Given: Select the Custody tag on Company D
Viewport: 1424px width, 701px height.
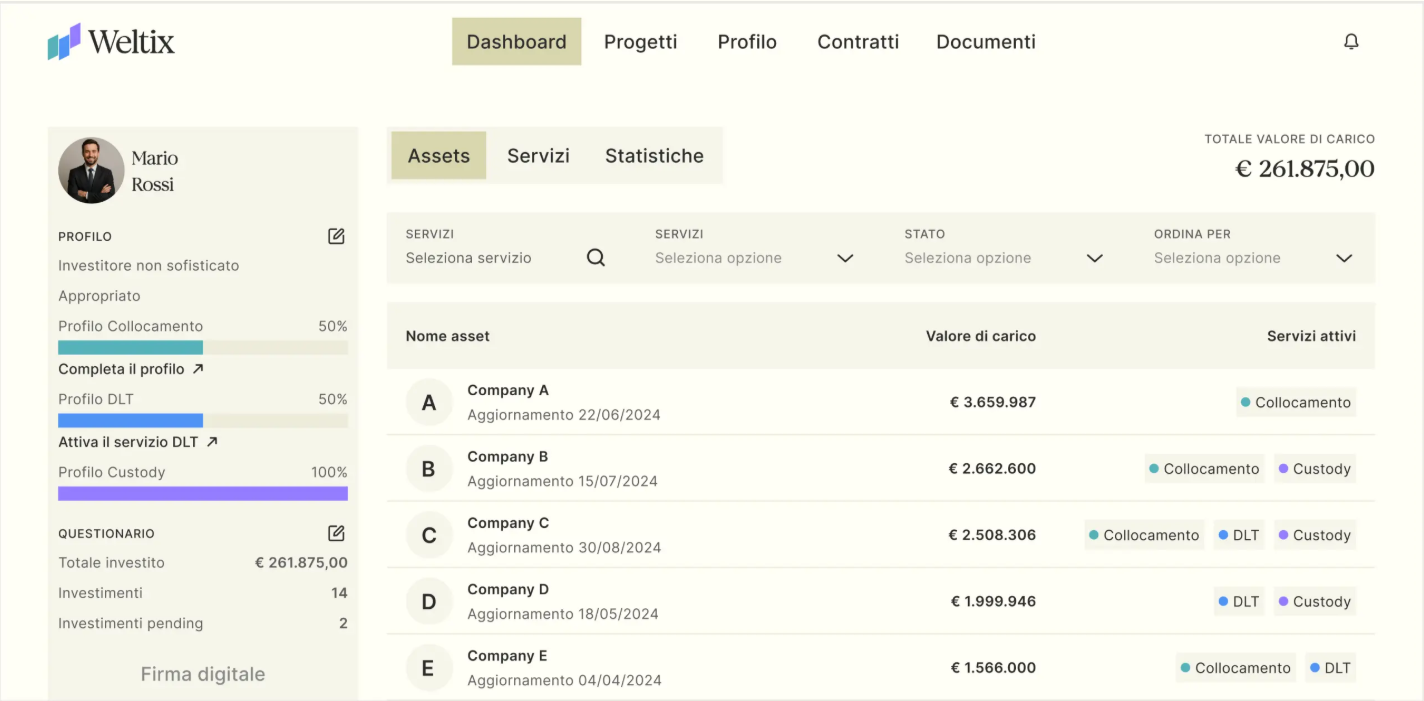Looking at the screenshot, I should [x=1314, y=601].
